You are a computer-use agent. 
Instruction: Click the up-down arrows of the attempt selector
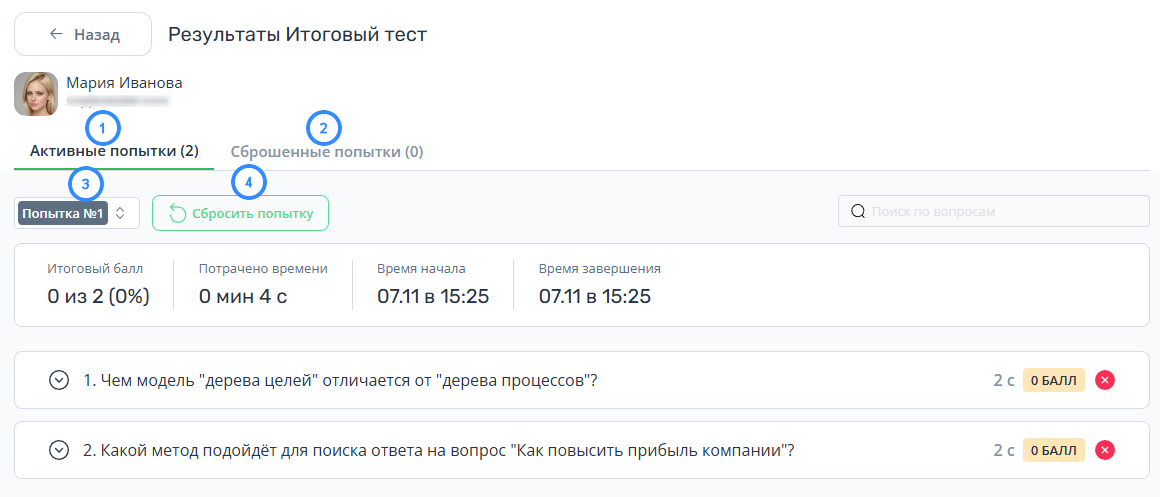coord(121,214)
